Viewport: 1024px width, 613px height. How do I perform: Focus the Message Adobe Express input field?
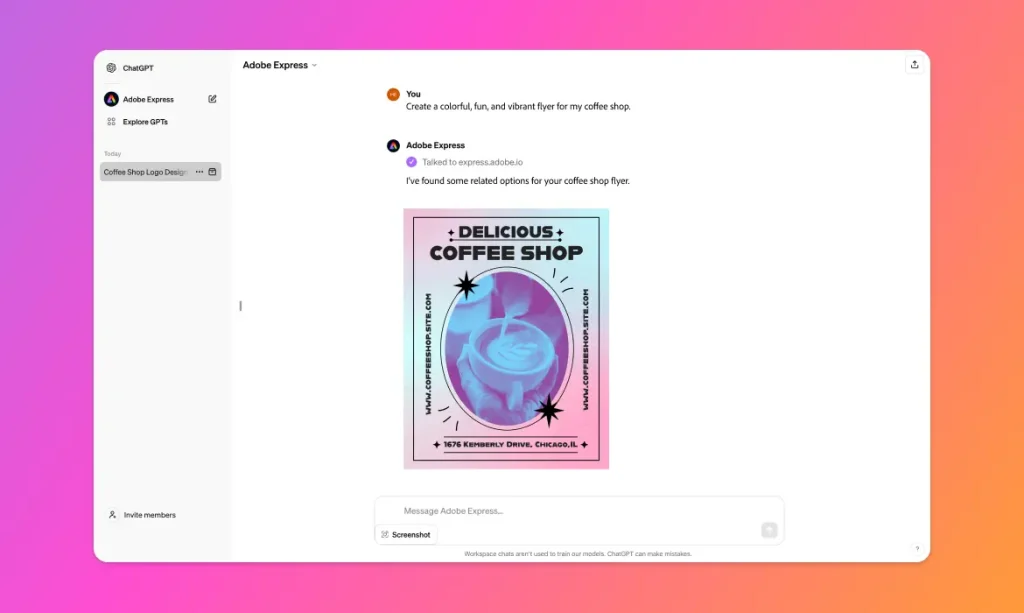point(570,511)
